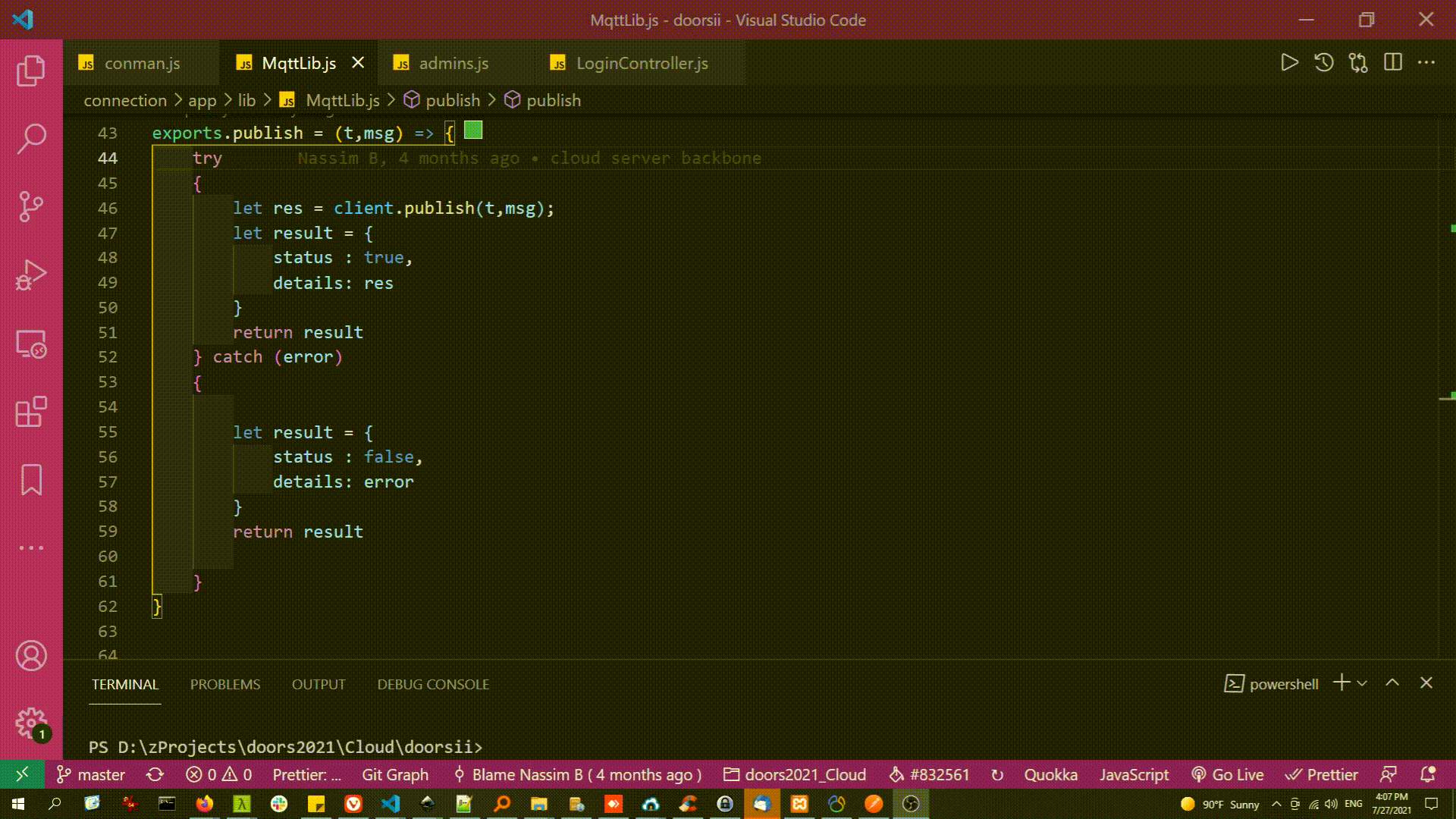
Task: Open the editor '...' more actions menu
Action: [1427, 63]
